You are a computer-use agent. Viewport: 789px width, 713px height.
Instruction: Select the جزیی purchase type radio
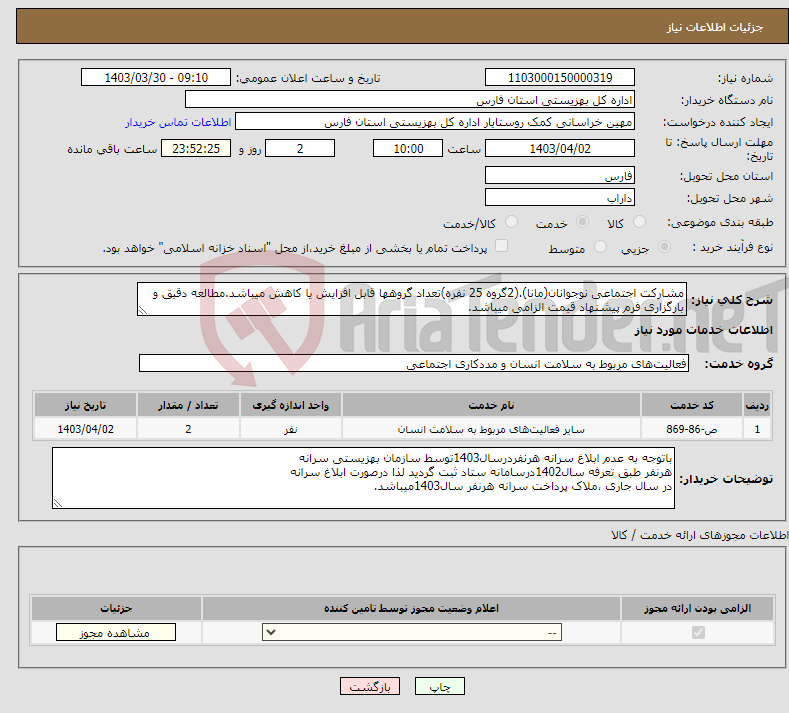click(664, 247)
